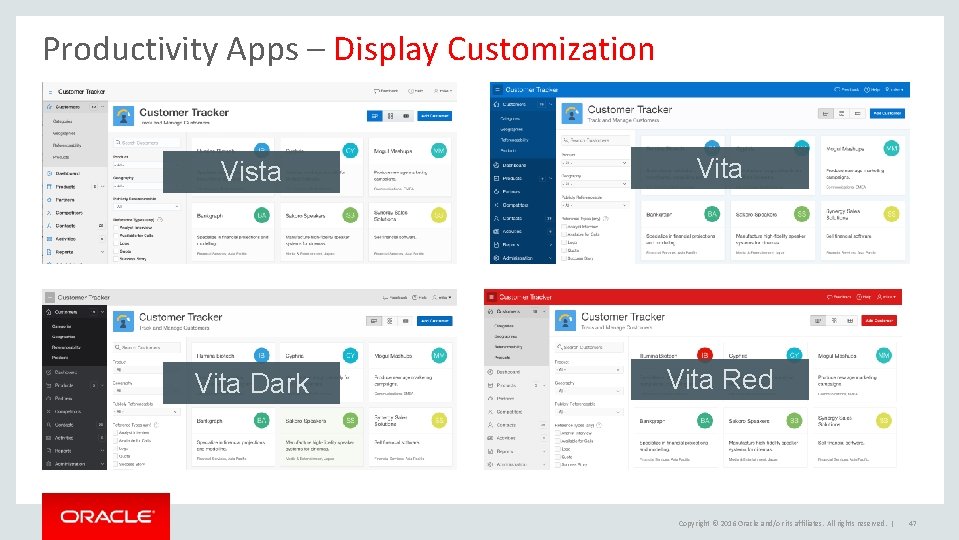Click the Feedback icon in Vita Red header
This screenshot has width=959, height=540.
pyautogui.click(x=829, y=297)
